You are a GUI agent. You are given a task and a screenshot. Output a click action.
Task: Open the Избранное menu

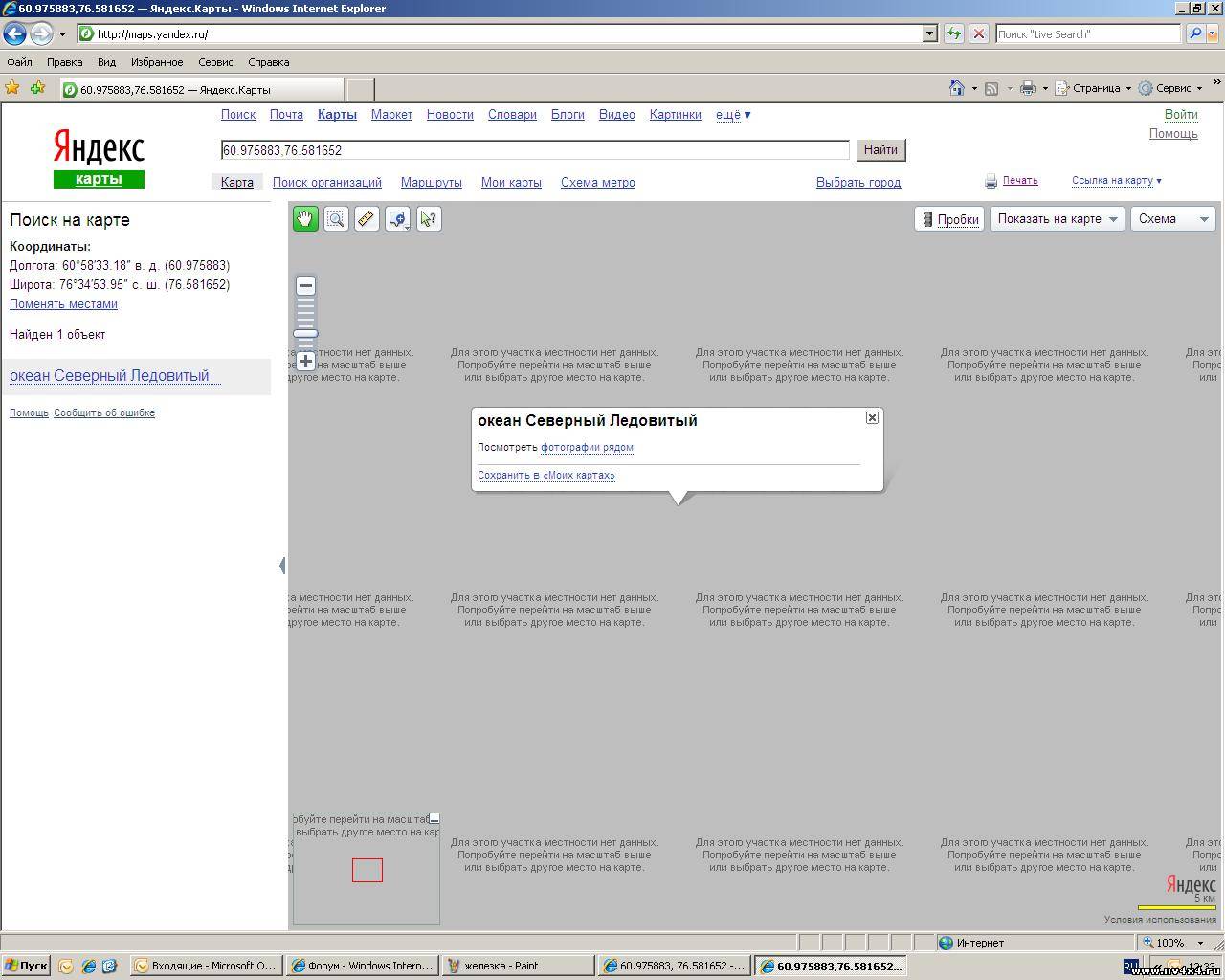coord(157,62)
